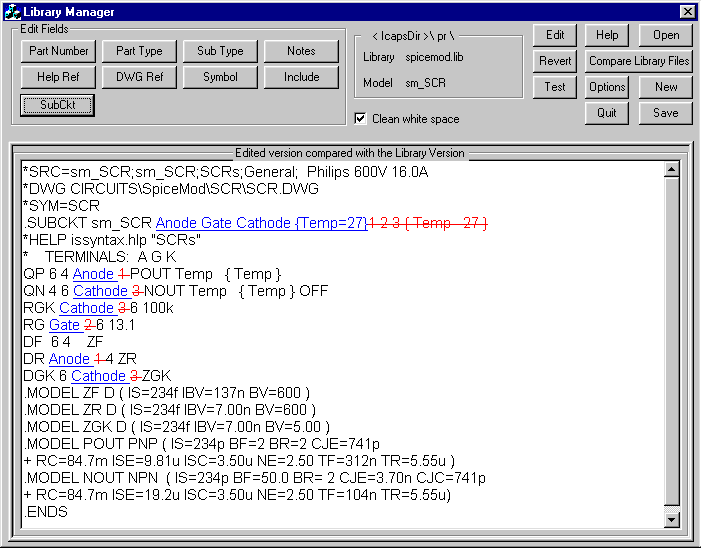Viewport: 701px width, 548px height.
Task: Click the Quit button
Action: (x=607, y=113)
